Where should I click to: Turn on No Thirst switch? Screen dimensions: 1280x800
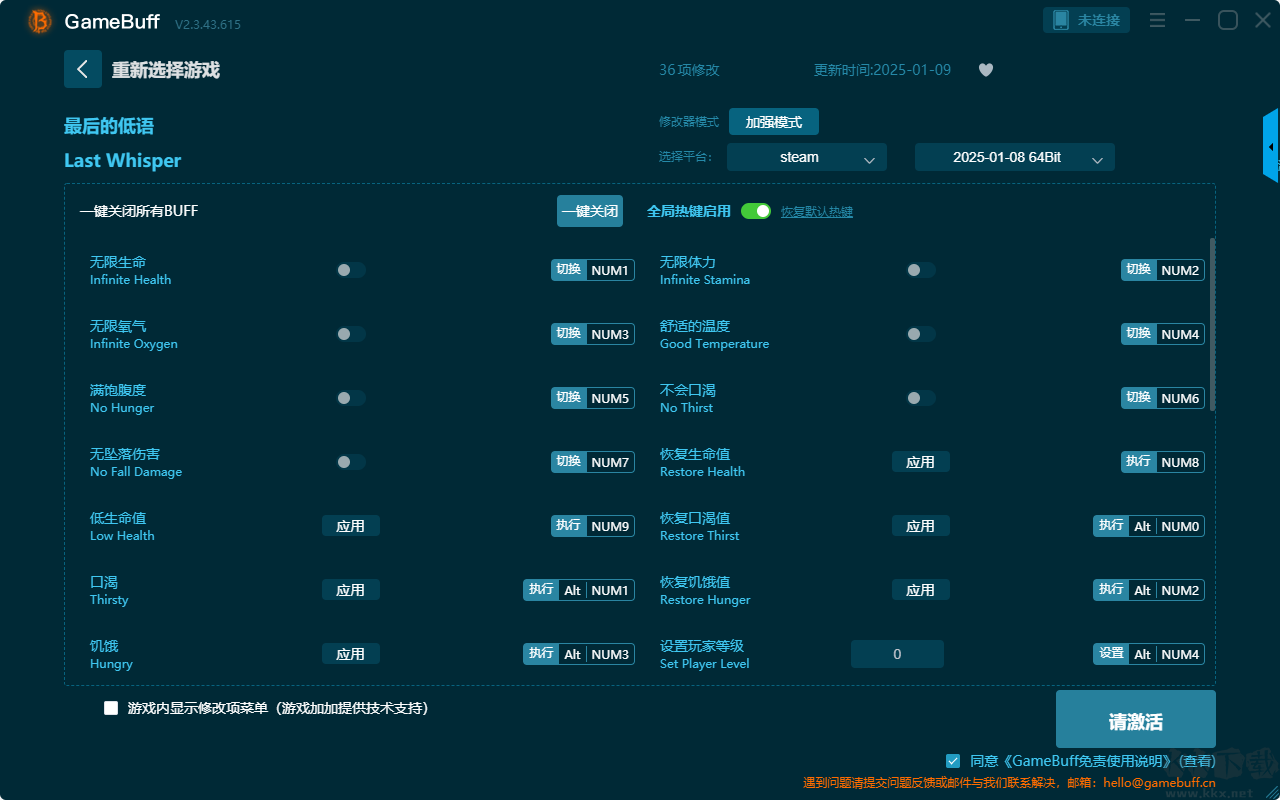coord(921,398)
